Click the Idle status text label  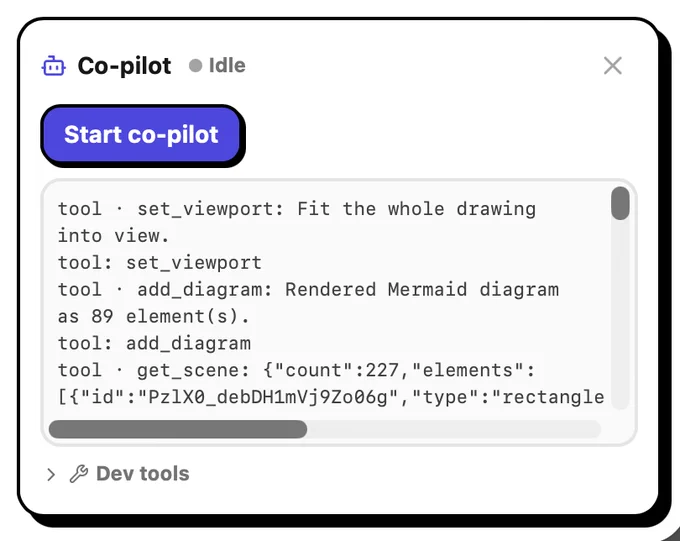(227, 66)
